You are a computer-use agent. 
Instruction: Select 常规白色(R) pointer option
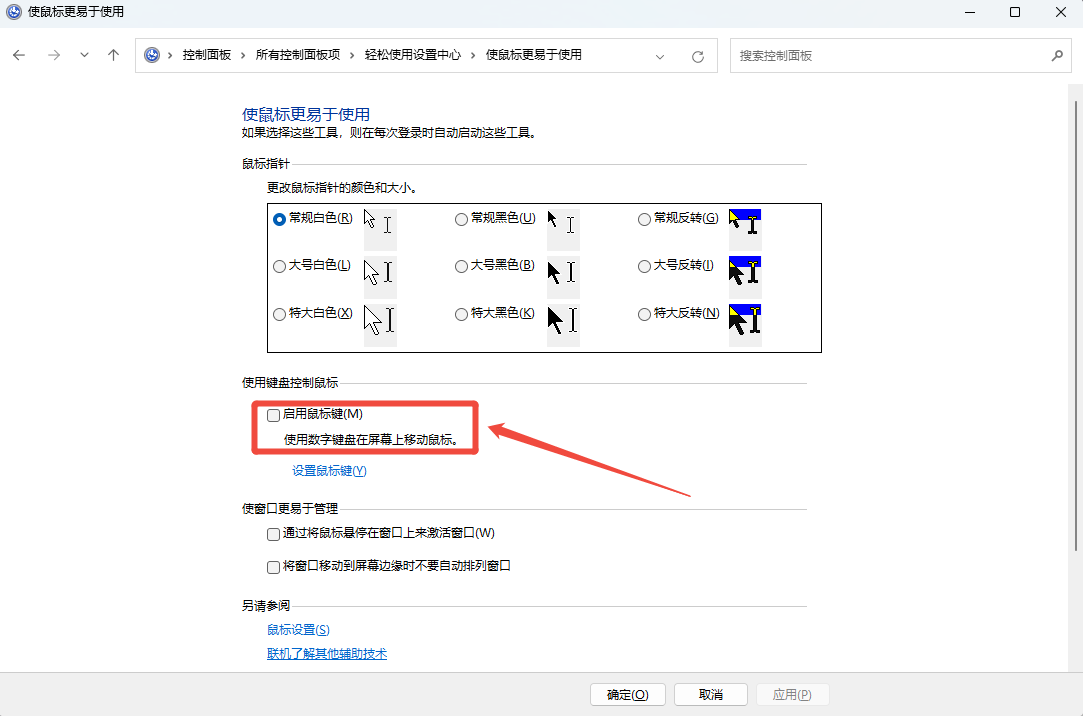[279, 220]
